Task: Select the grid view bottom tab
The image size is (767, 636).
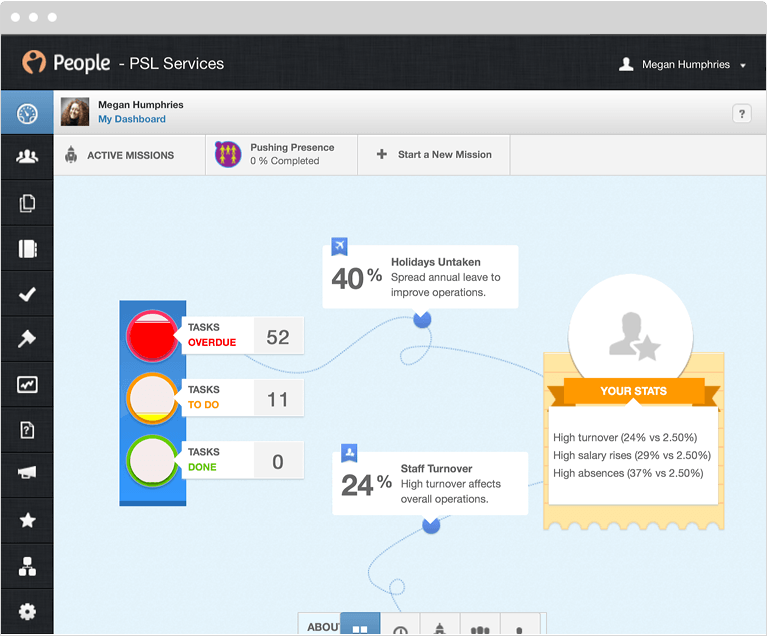Action: pos(360,624)
